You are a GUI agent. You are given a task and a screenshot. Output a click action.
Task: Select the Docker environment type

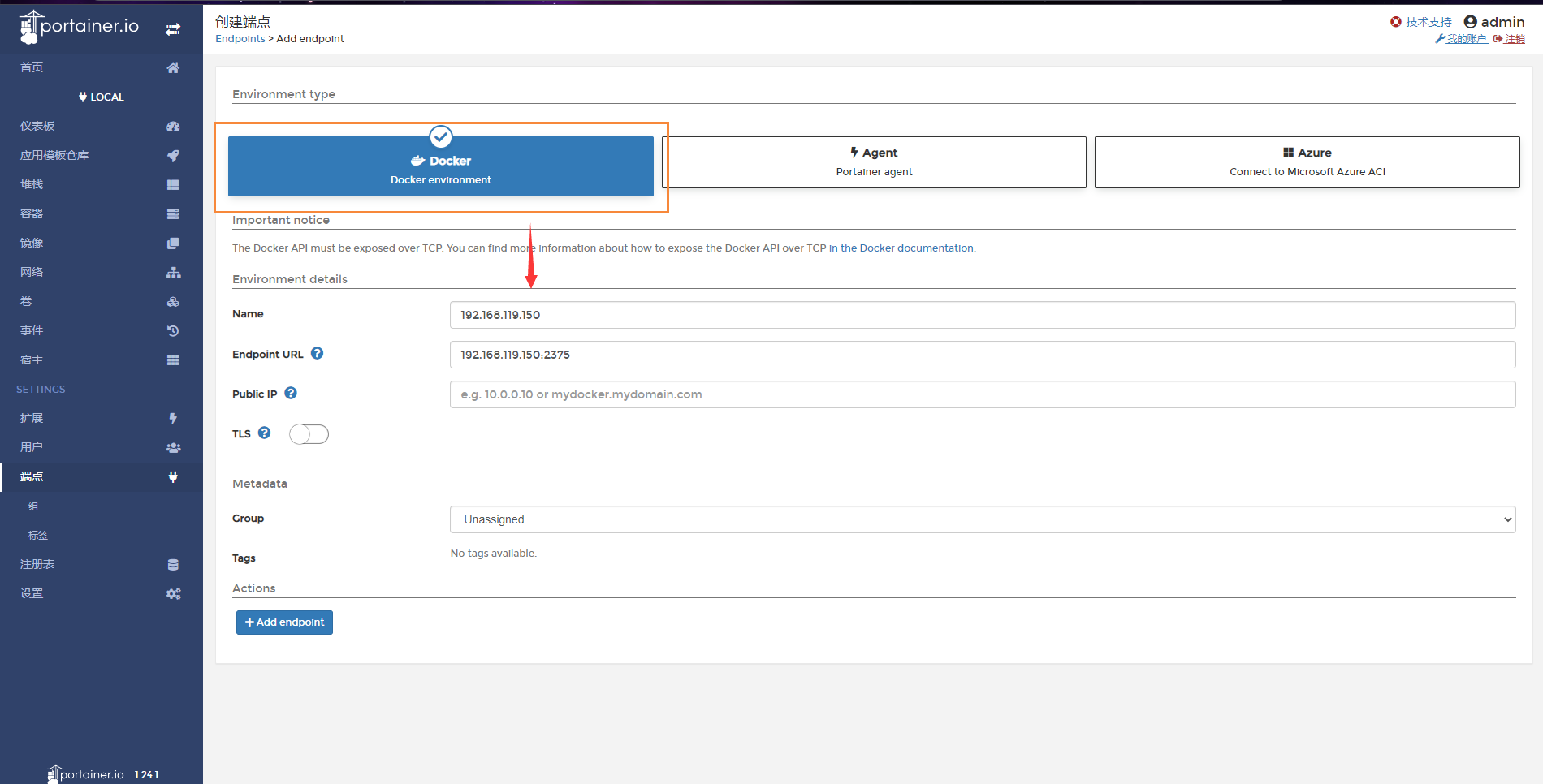441,166
